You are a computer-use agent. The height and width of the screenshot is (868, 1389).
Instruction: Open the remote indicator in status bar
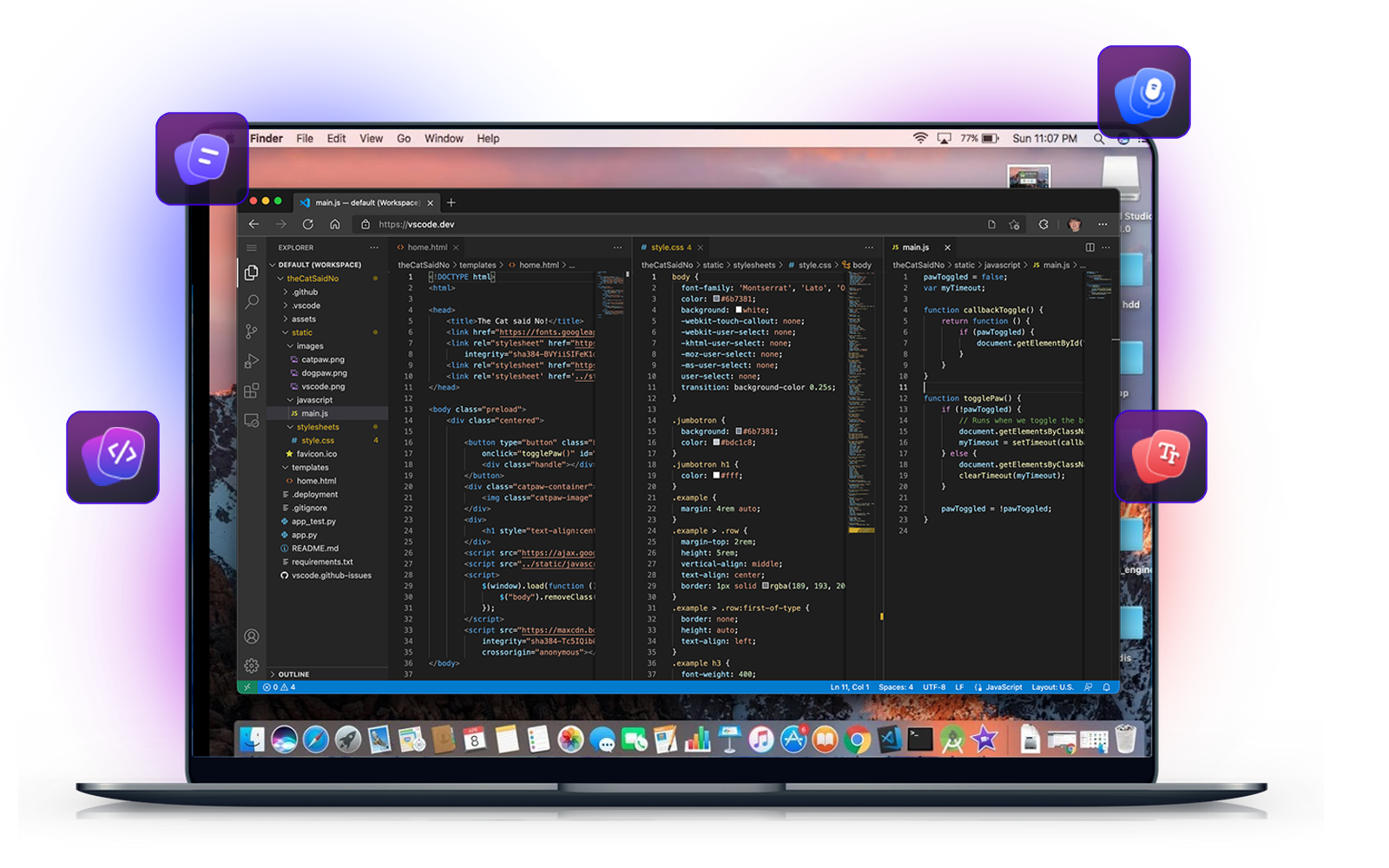[x=247, y=687]
